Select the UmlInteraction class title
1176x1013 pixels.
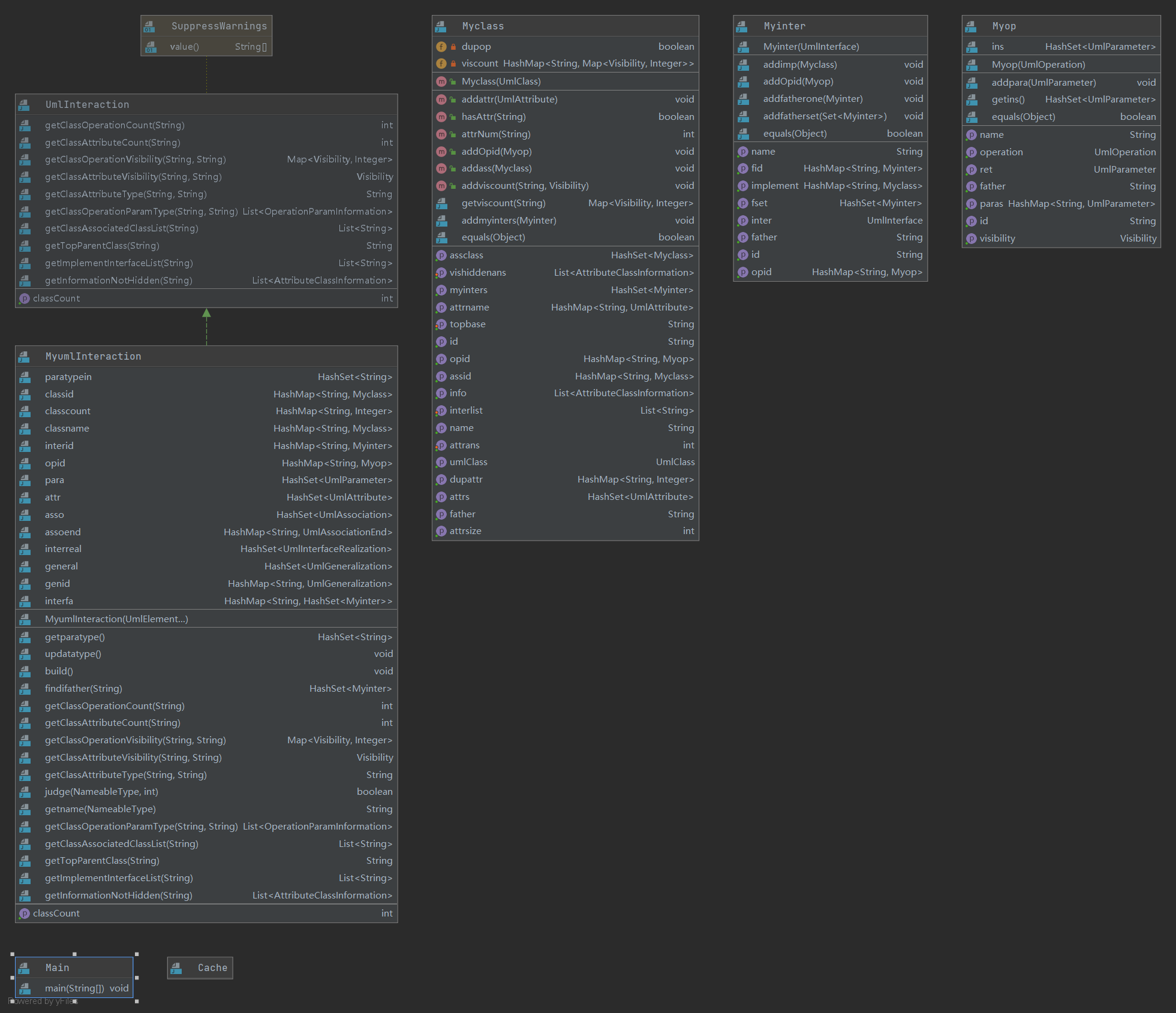(x=88, y=105)
